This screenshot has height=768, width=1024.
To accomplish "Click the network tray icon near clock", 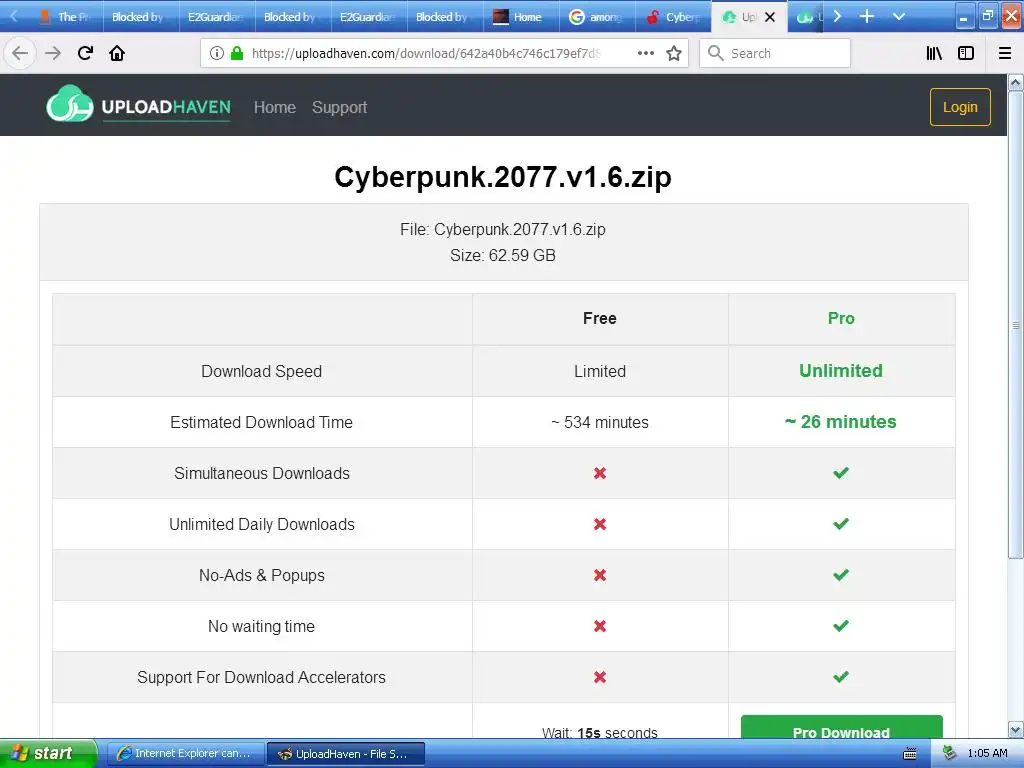I will coord(949,753).
